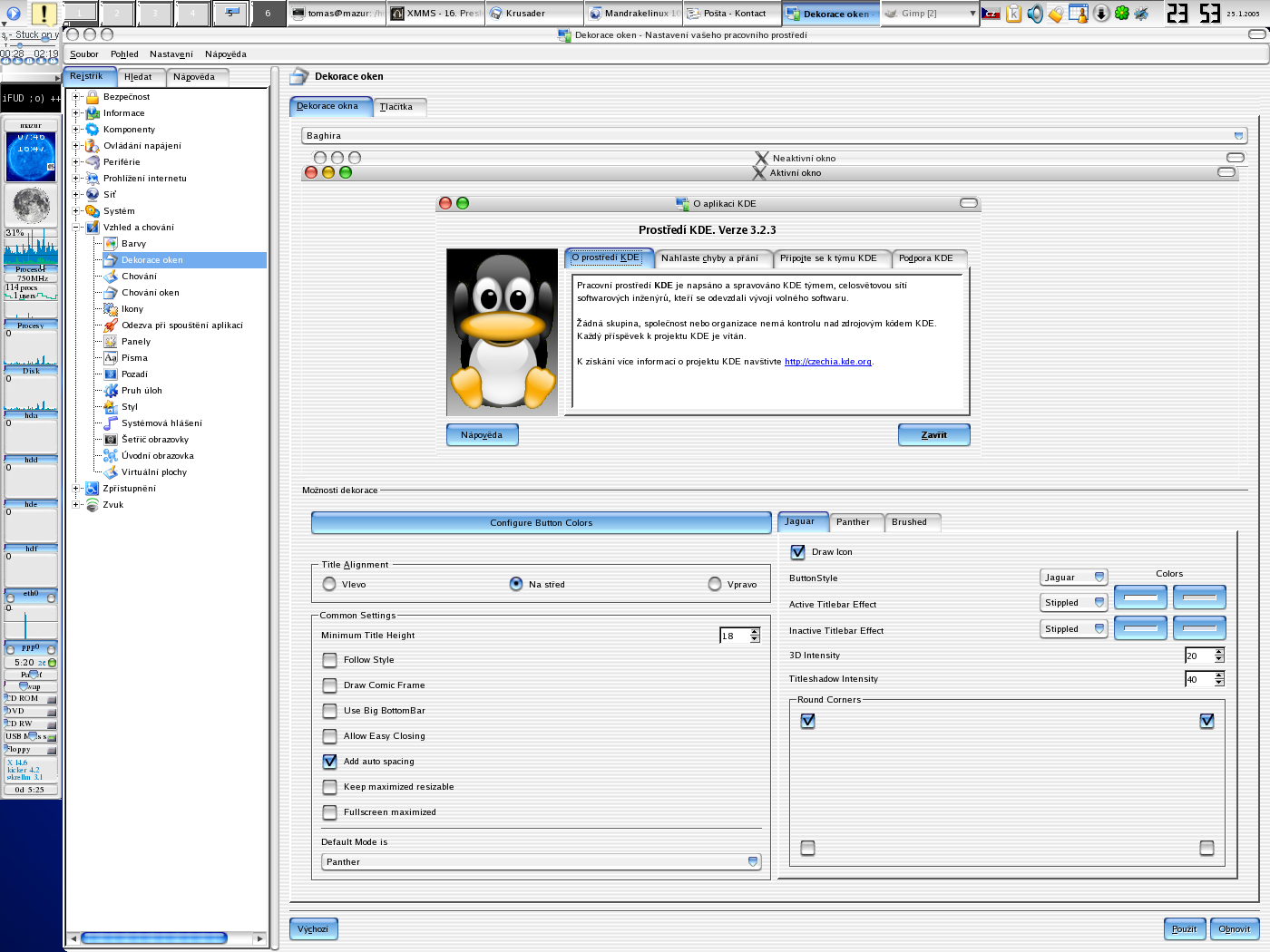1270x952 pixels.
Task: Click the Obnovit reset button
Action: [1235, 929]
